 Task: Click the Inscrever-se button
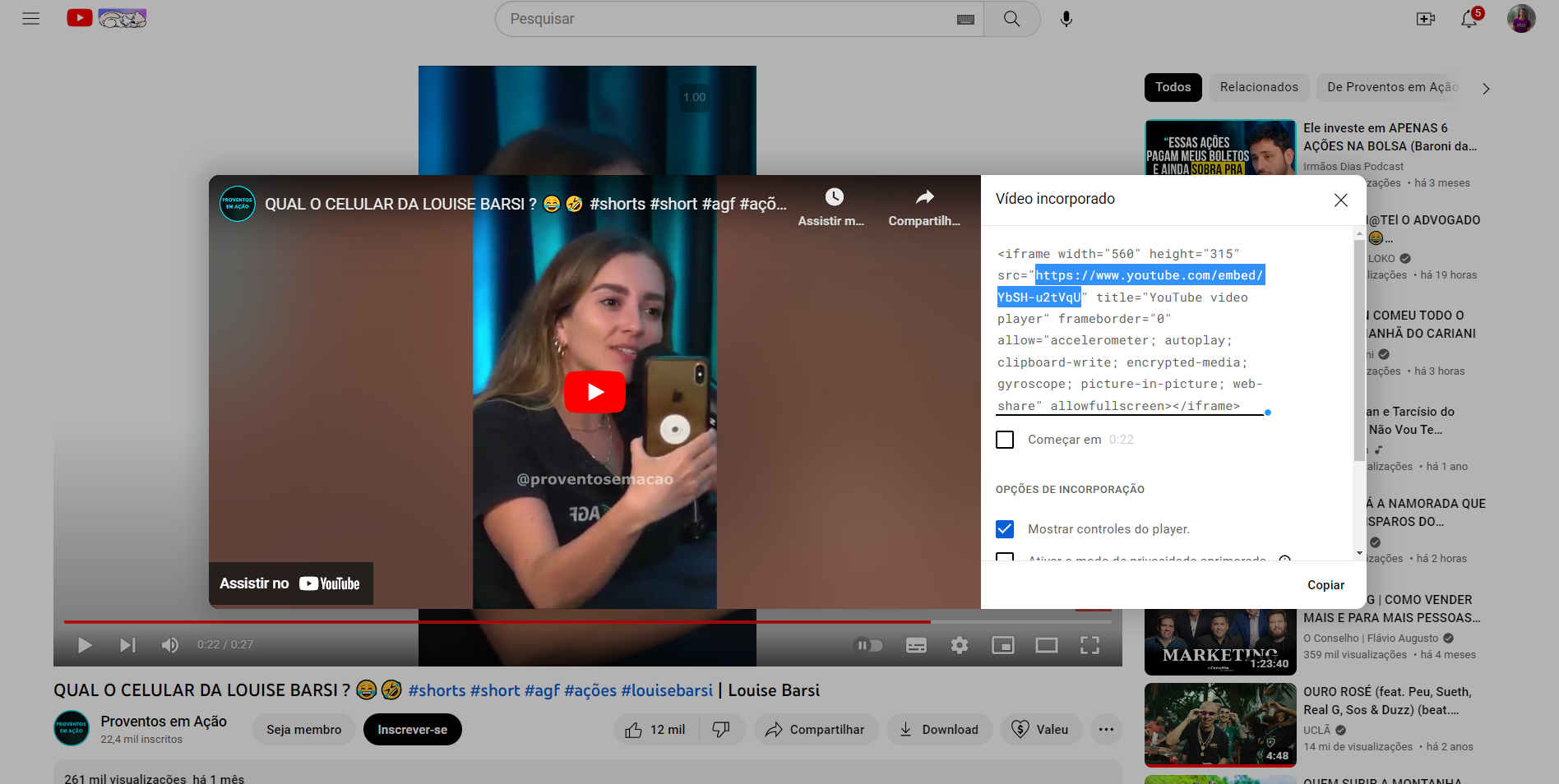(412, 730)
